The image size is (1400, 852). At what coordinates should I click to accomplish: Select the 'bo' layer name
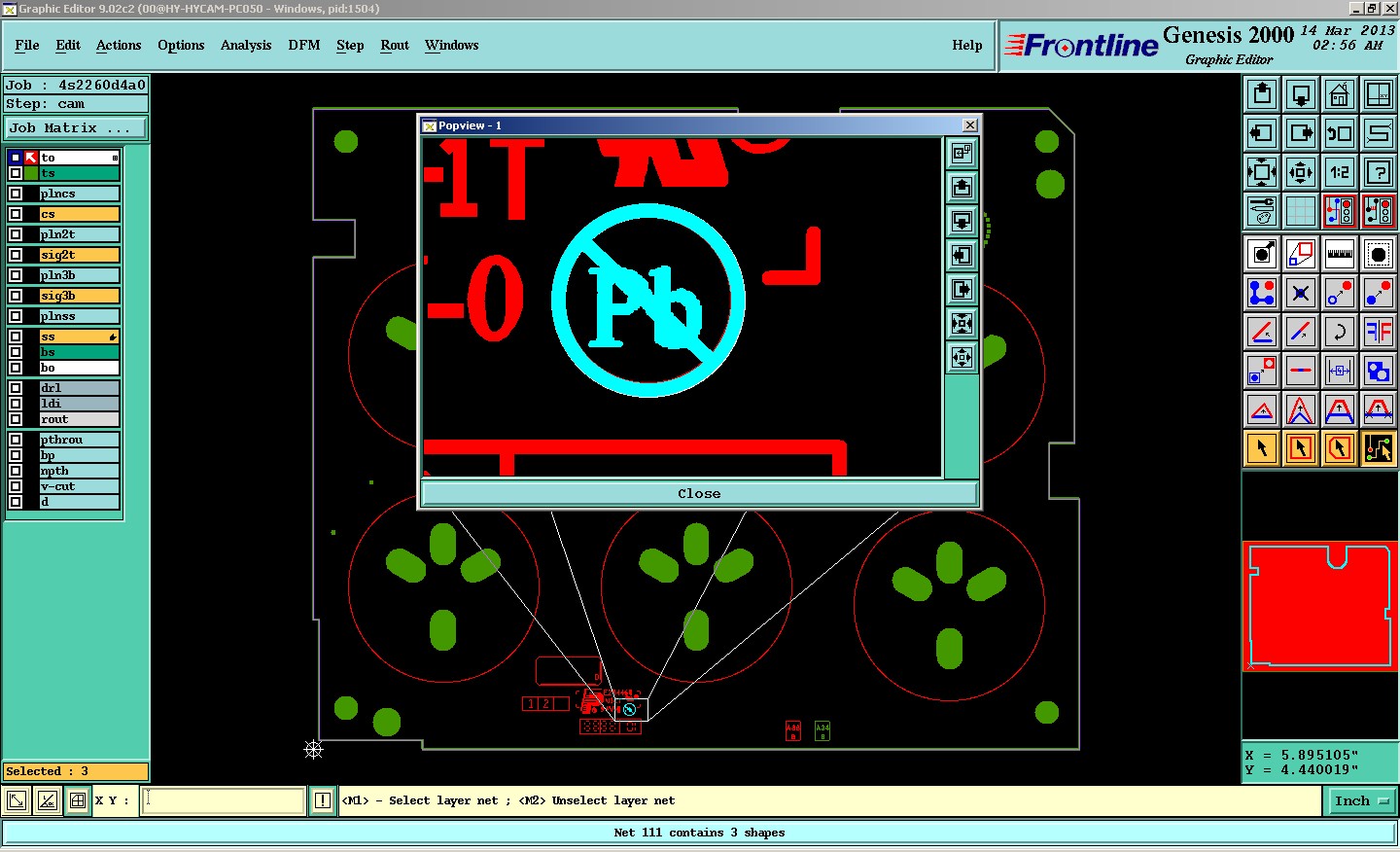[x=80, y=368]
